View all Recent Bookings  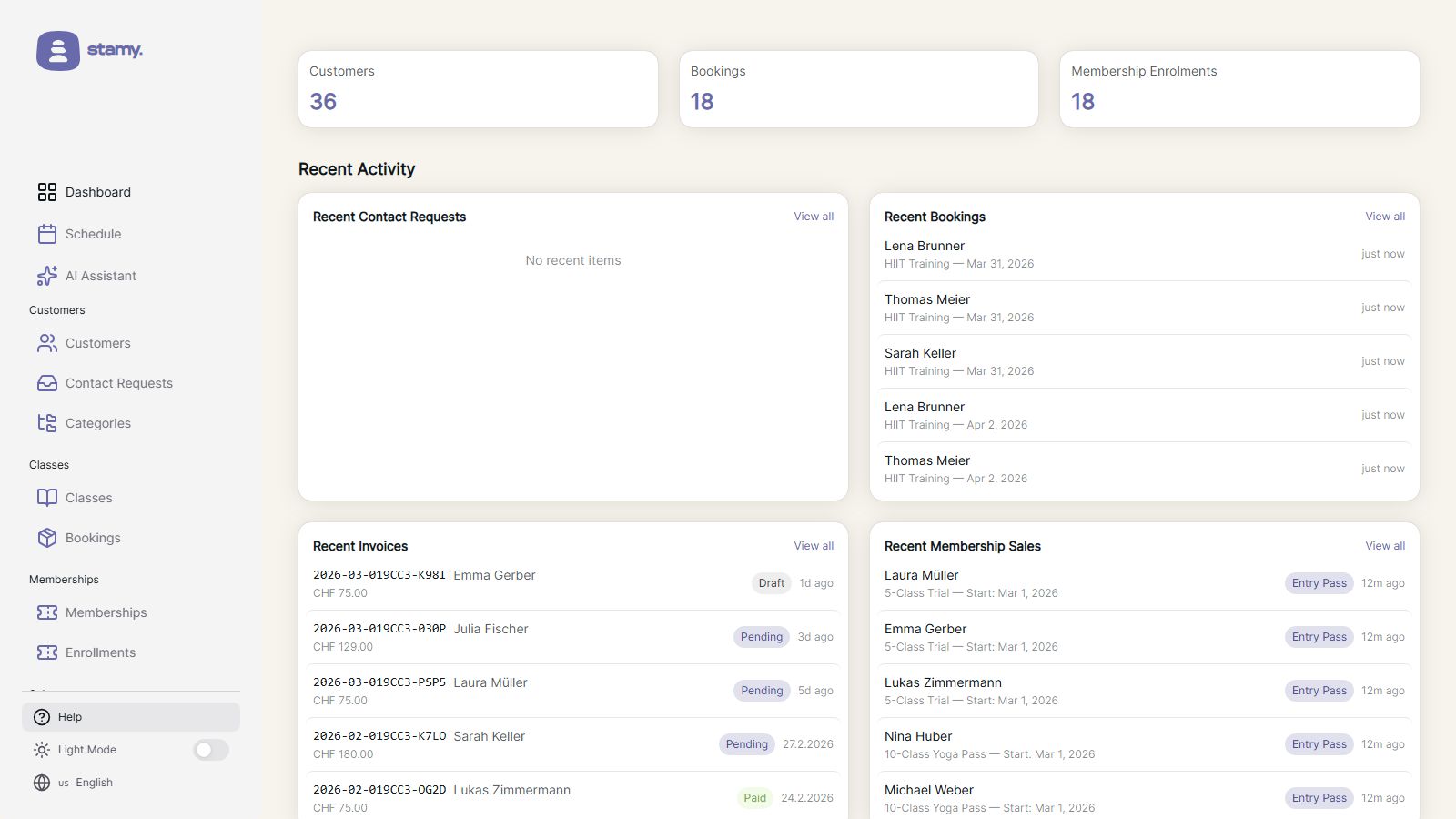coord(1384,217)
